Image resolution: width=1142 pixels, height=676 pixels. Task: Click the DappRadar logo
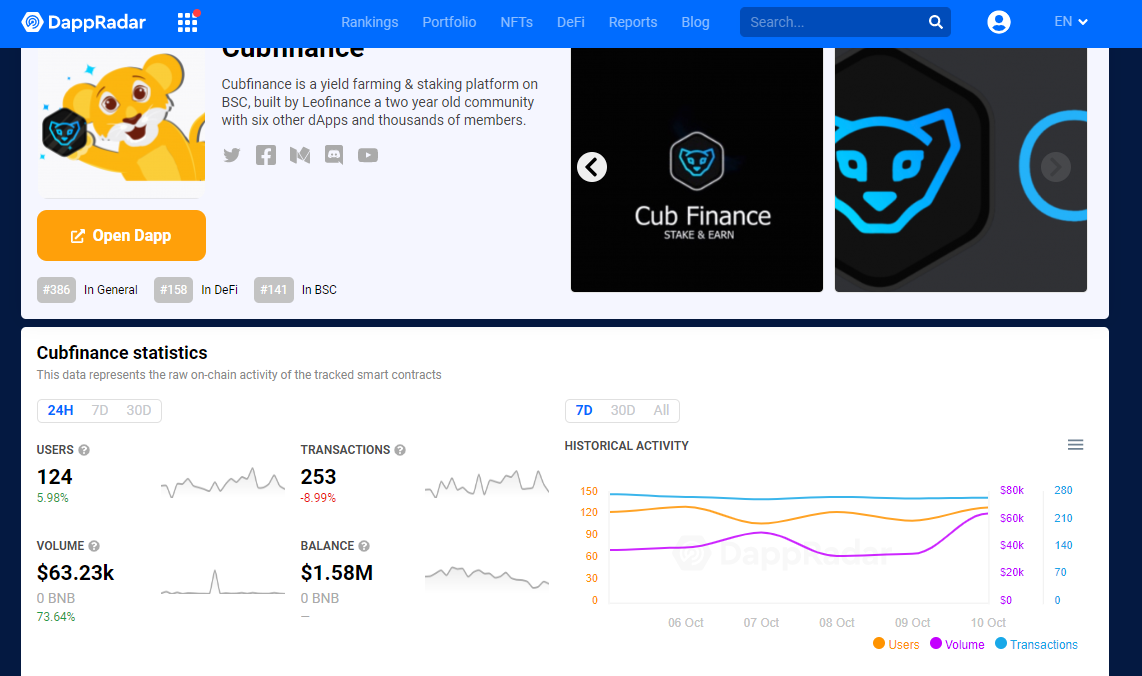(x=84, y=23)
